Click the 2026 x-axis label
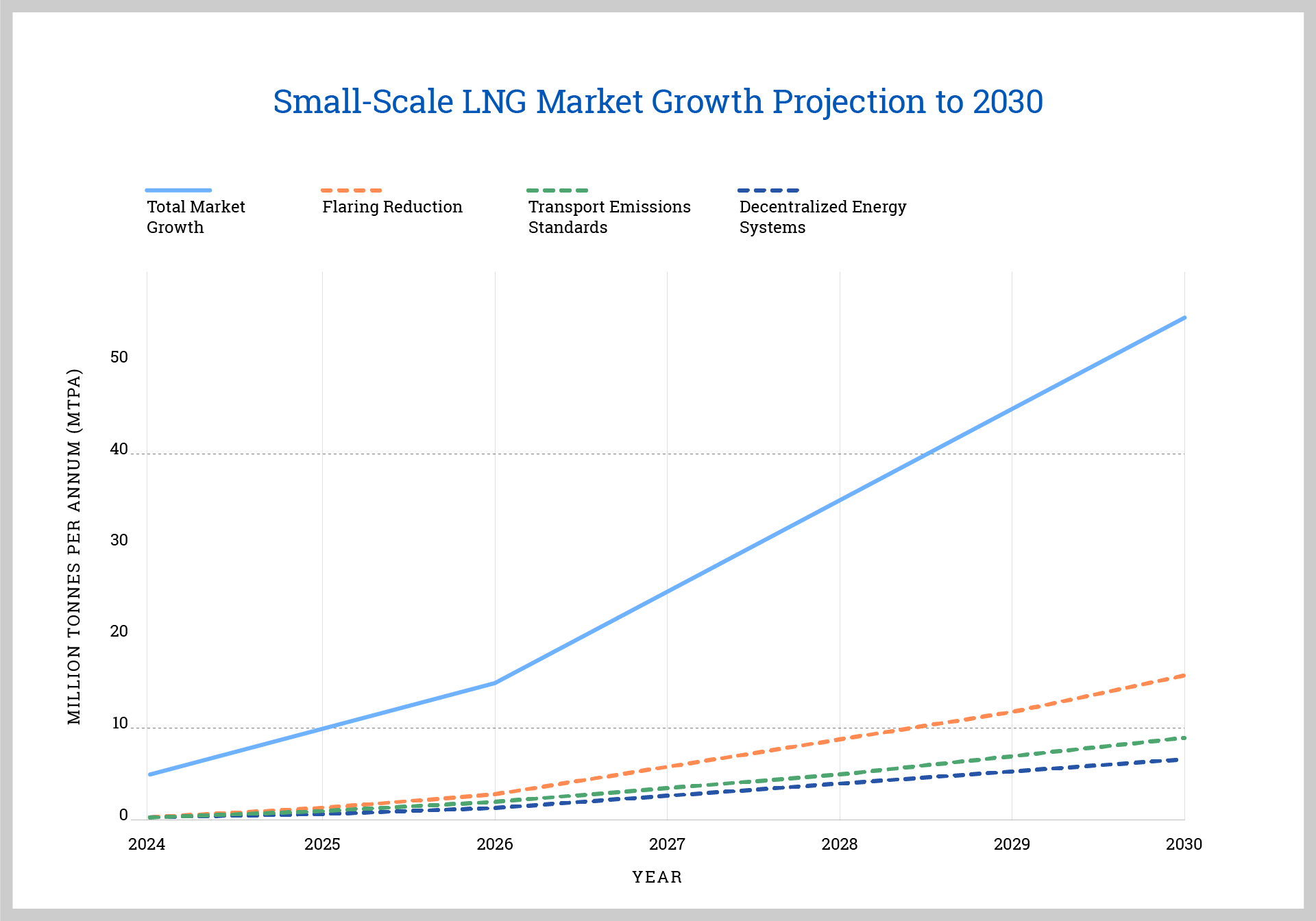 click(x=495, y=844)
